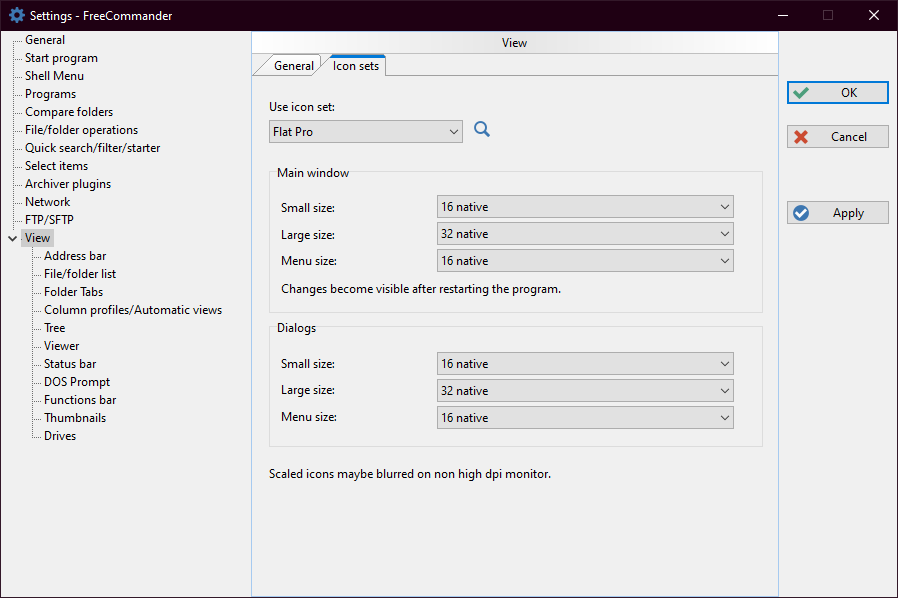Collapse the View tree node arrow
The height and width of the screenshot is (598, 898).
point(12,239)
